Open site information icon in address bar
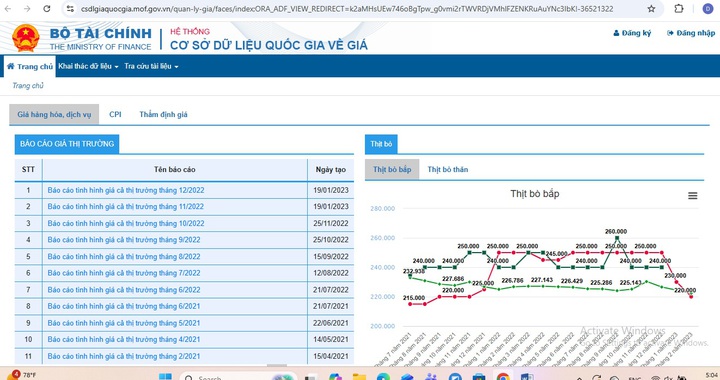The image size is (720, 380). point(70,9)
